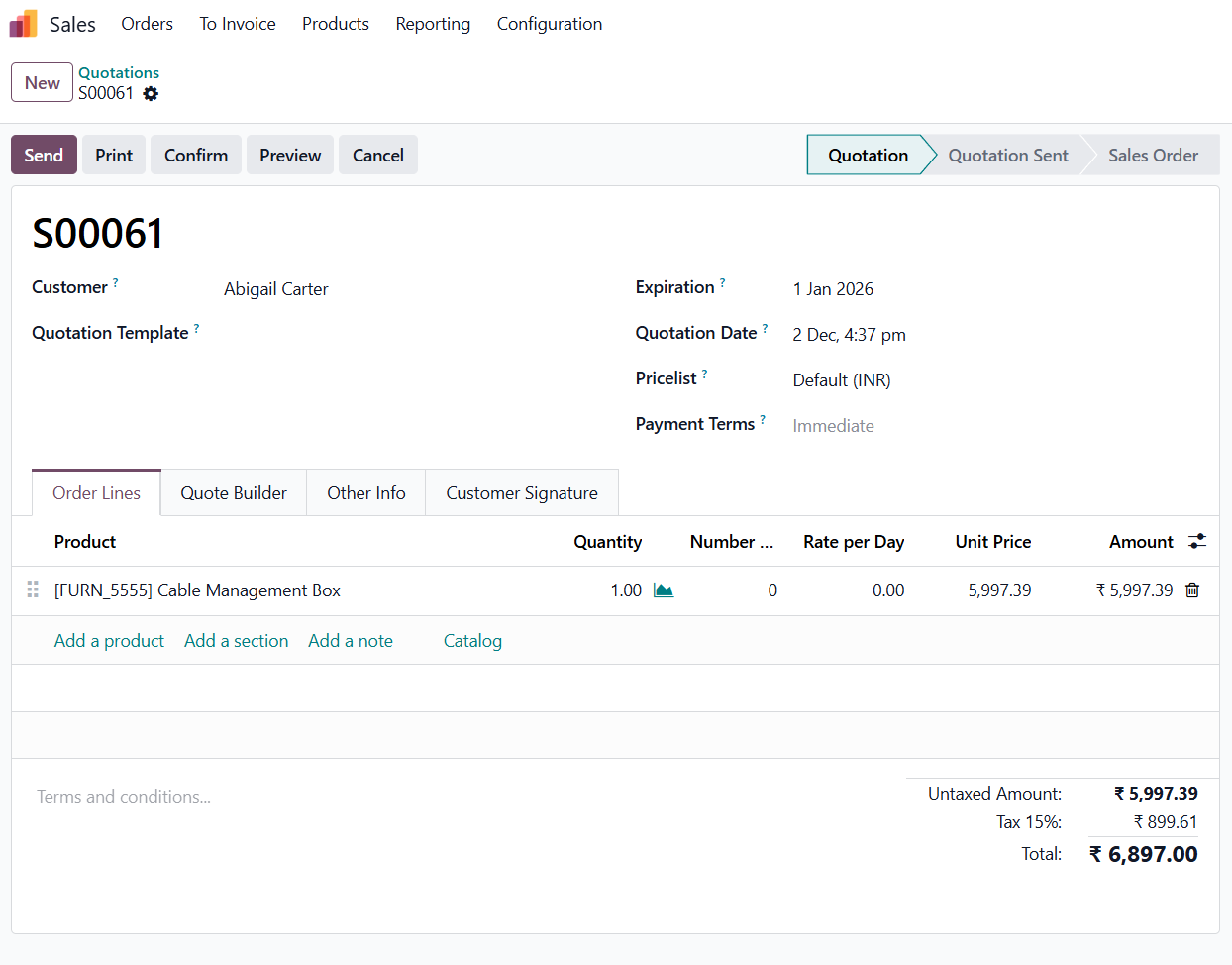Open the forecast chart icon next to quantity
This screenshot has height=965, width=1232.
(x=664, y=590)
